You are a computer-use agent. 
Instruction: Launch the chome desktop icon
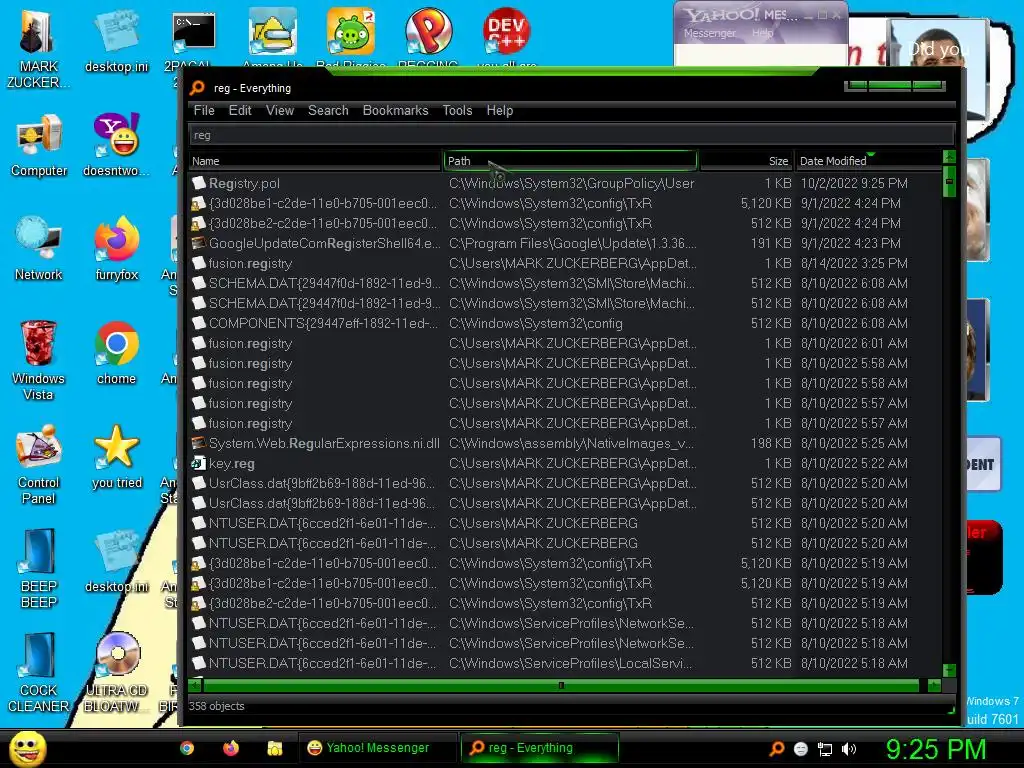(116, 353)
